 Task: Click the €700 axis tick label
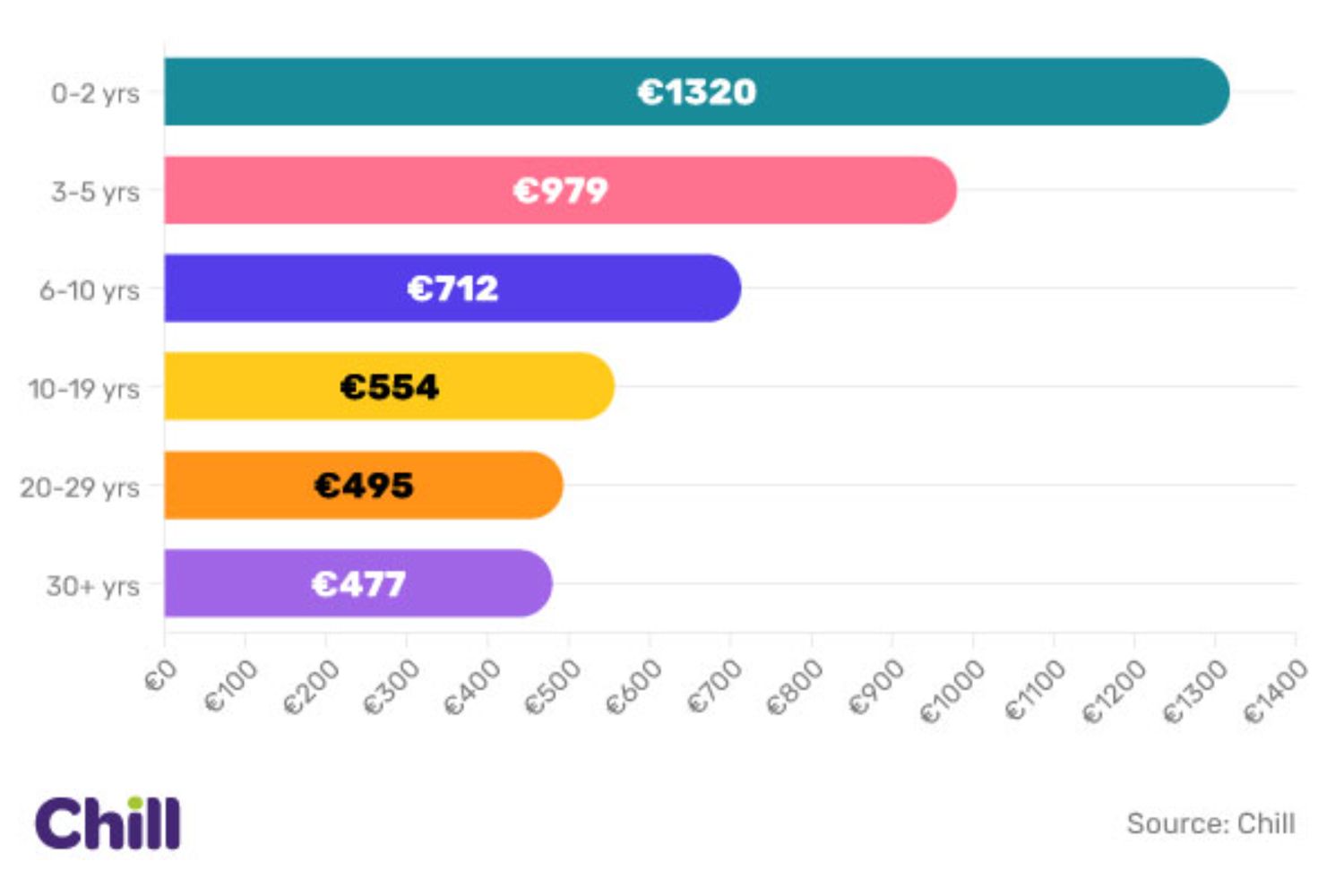coord(715,686)
